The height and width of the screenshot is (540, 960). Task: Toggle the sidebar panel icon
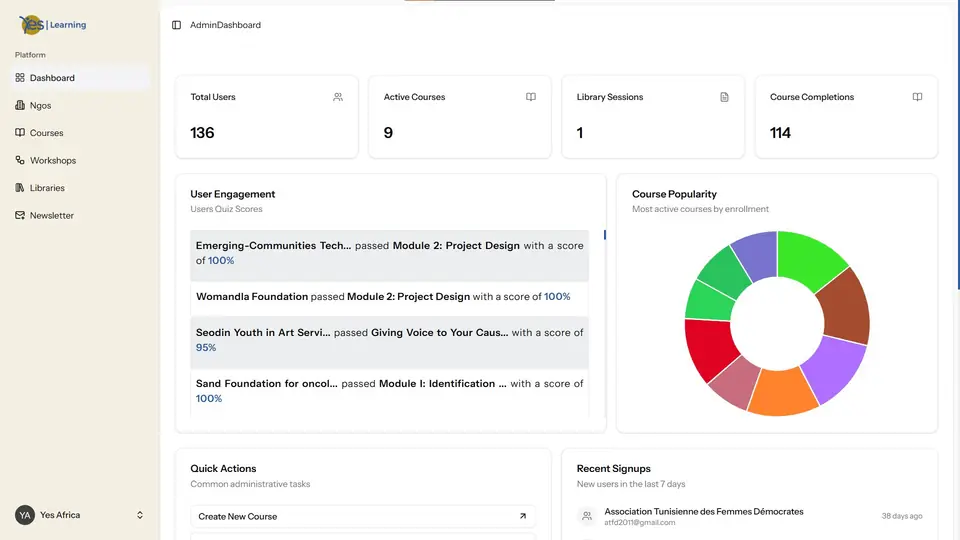[176, 25]
